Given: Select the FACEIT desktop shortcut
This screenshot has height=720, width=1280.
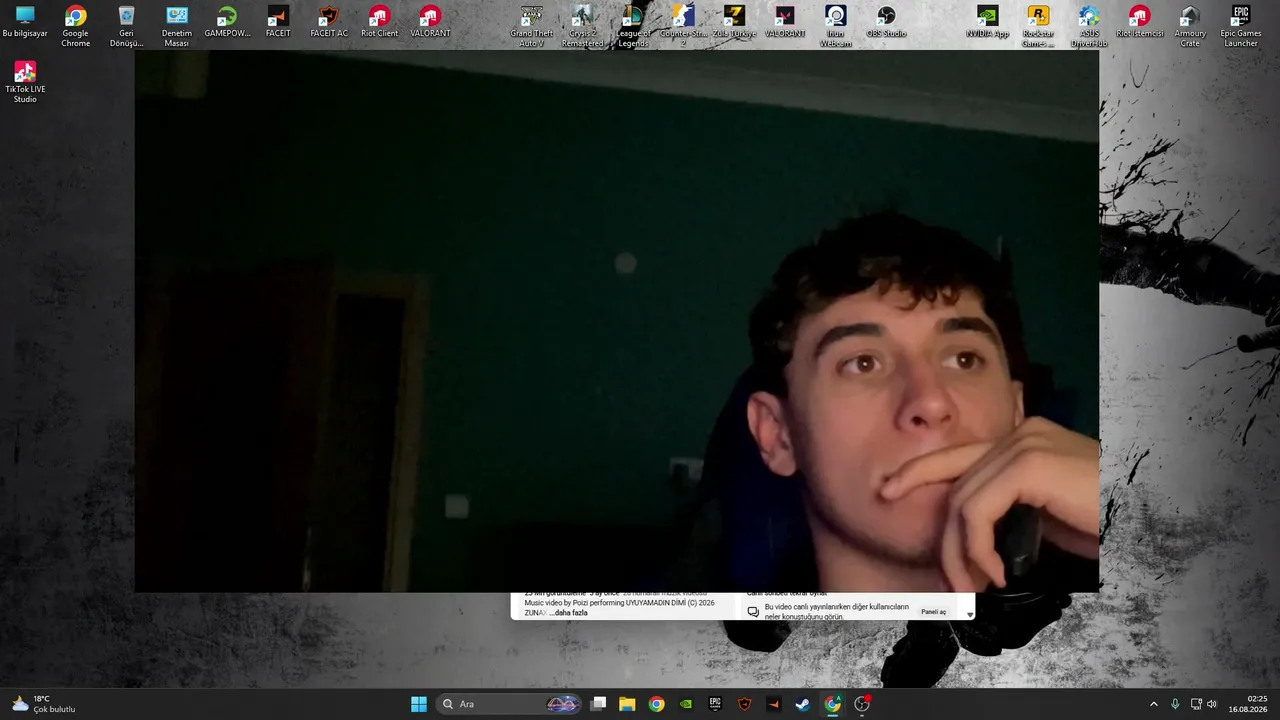Looking at the screenshot, I should 278,22.
